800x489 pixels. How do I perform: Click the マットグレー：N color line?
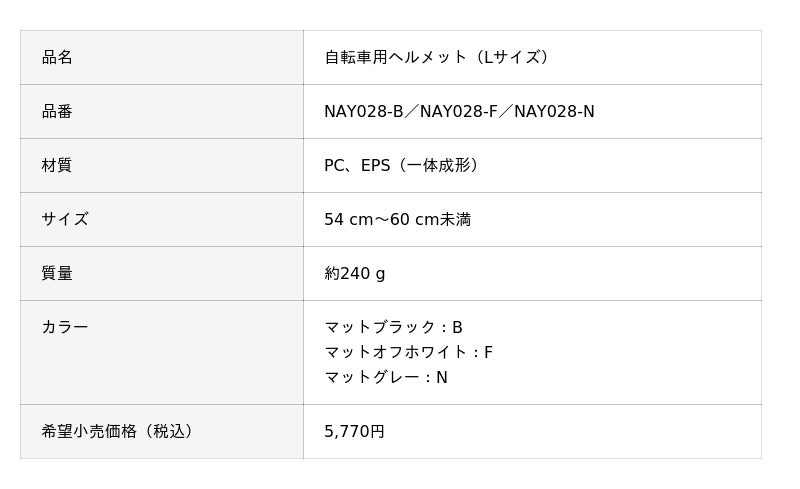tap(386, 377)
